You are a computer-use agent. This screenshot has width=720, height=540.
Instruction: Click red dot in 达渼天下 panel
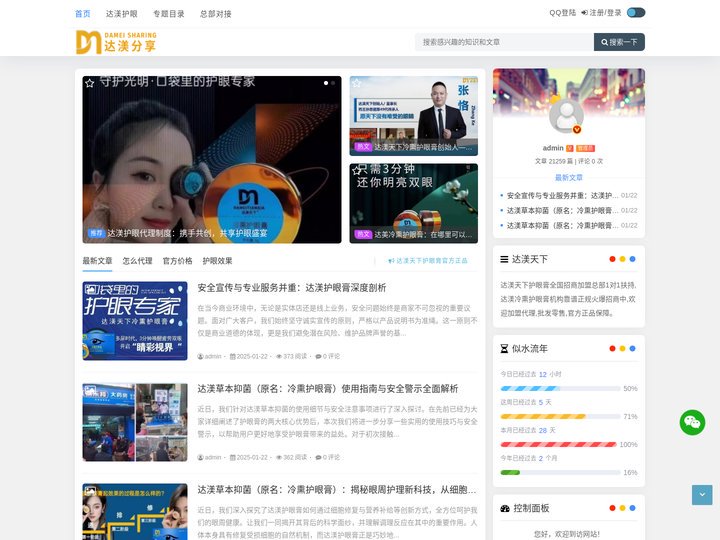612,259
